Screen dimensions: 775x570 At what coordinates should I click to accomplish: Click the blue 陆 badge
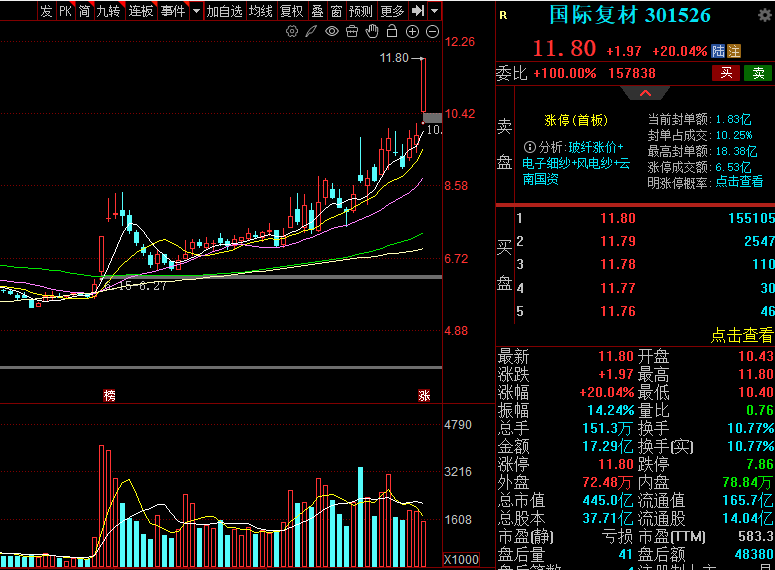point(718,51)
